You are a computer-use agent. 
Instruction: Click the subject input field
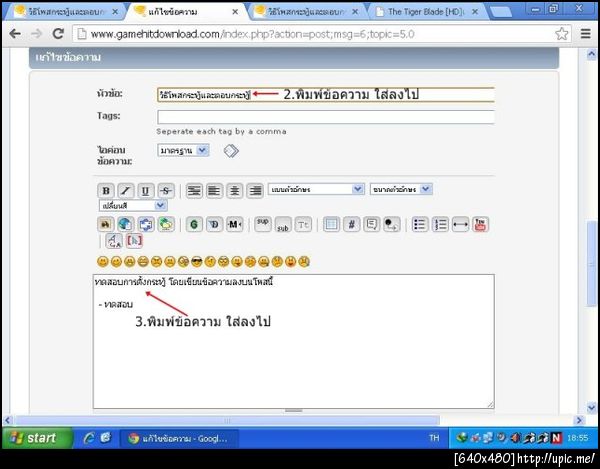click(x=326, y=94)
